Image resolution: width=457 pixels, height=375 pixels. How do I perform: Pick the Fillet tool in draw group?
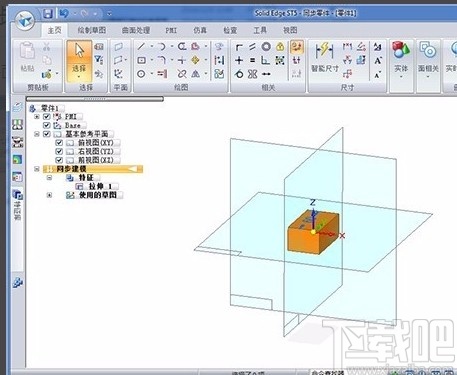click(162, 60)
